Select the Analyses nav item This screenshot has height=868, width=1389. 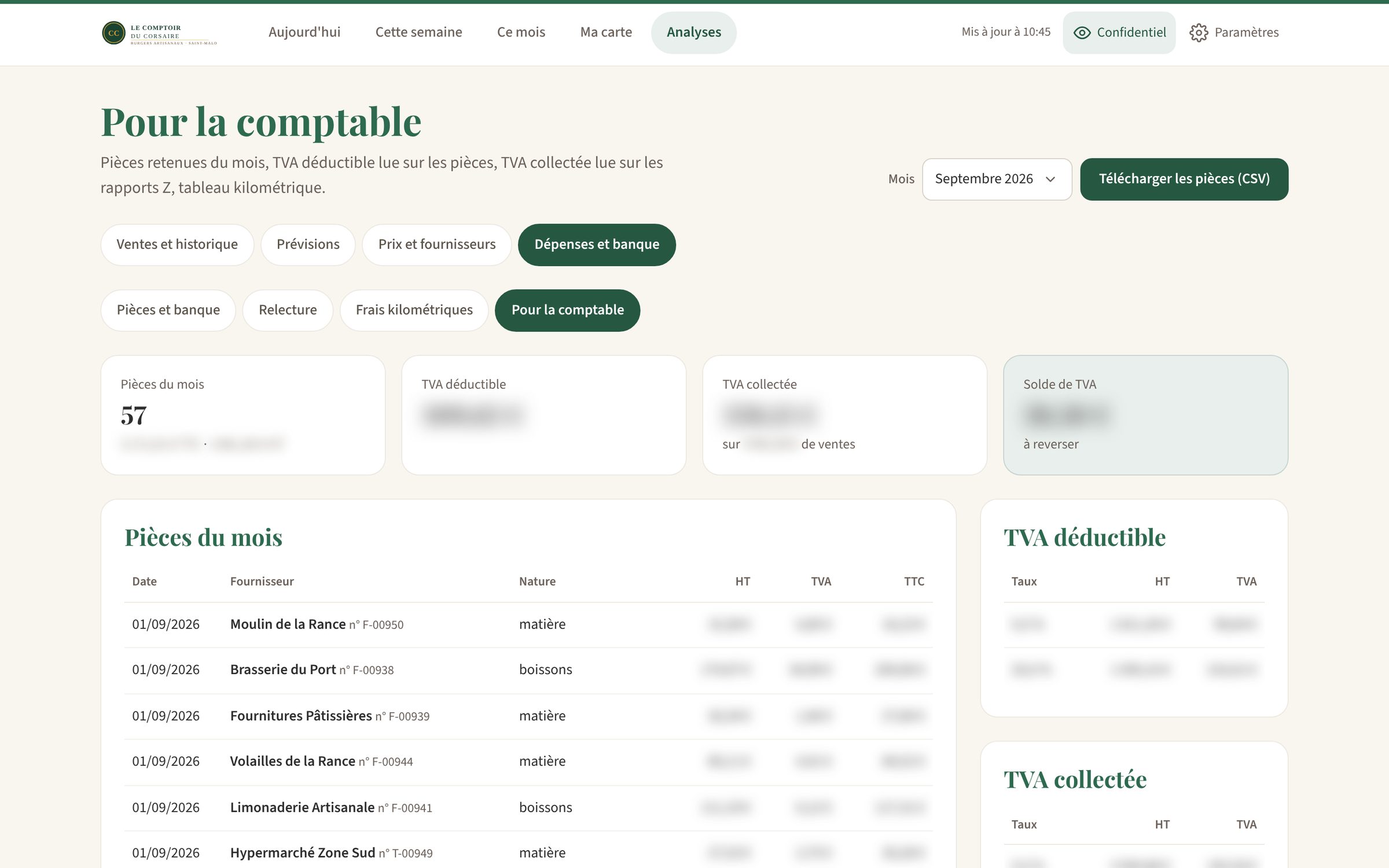693,32
